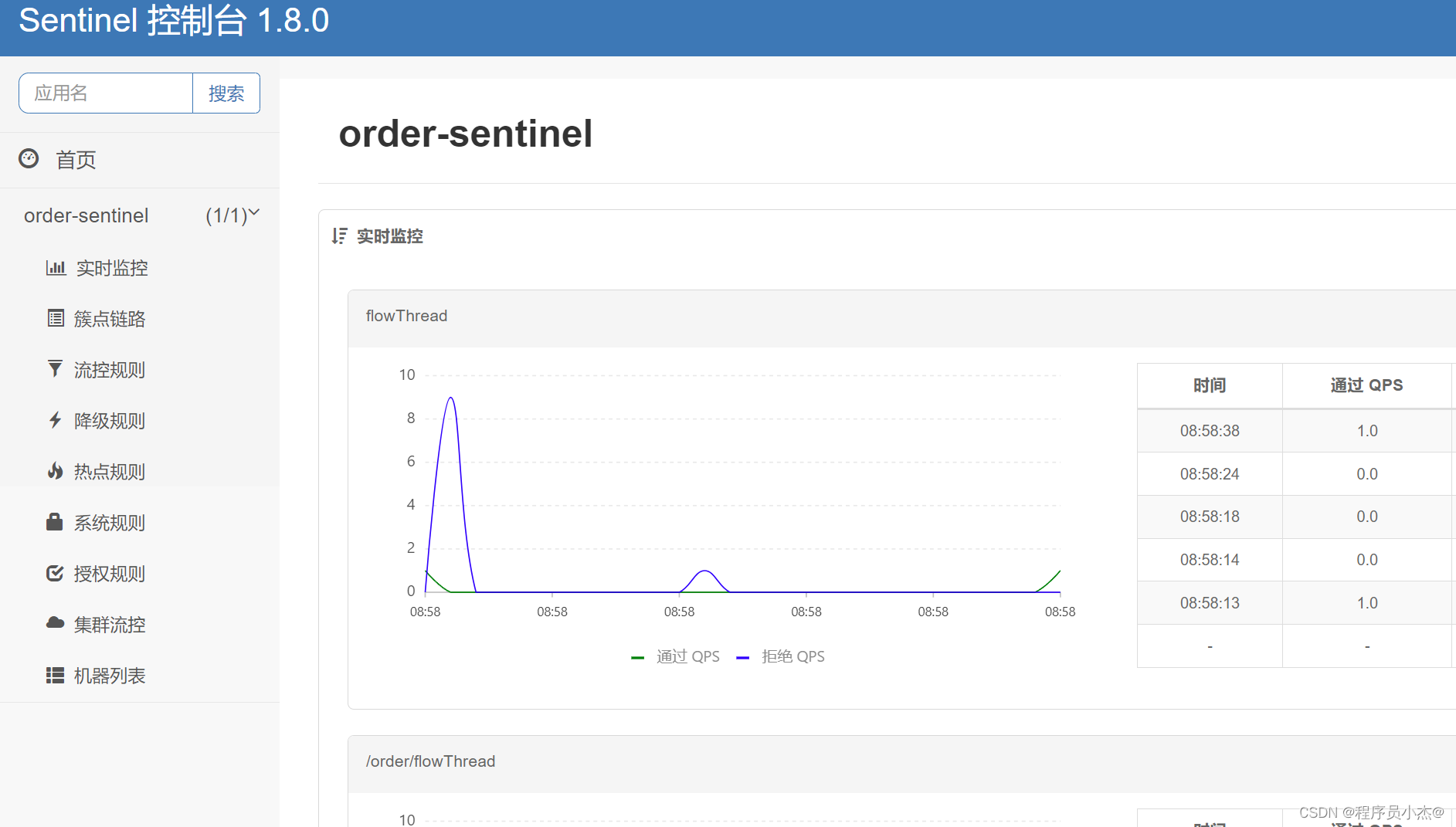This screenshot has height=827, width=1456.
Task: Click the 0.0 QPS value at 08:58:14
Action: [x=1367, y=560]
